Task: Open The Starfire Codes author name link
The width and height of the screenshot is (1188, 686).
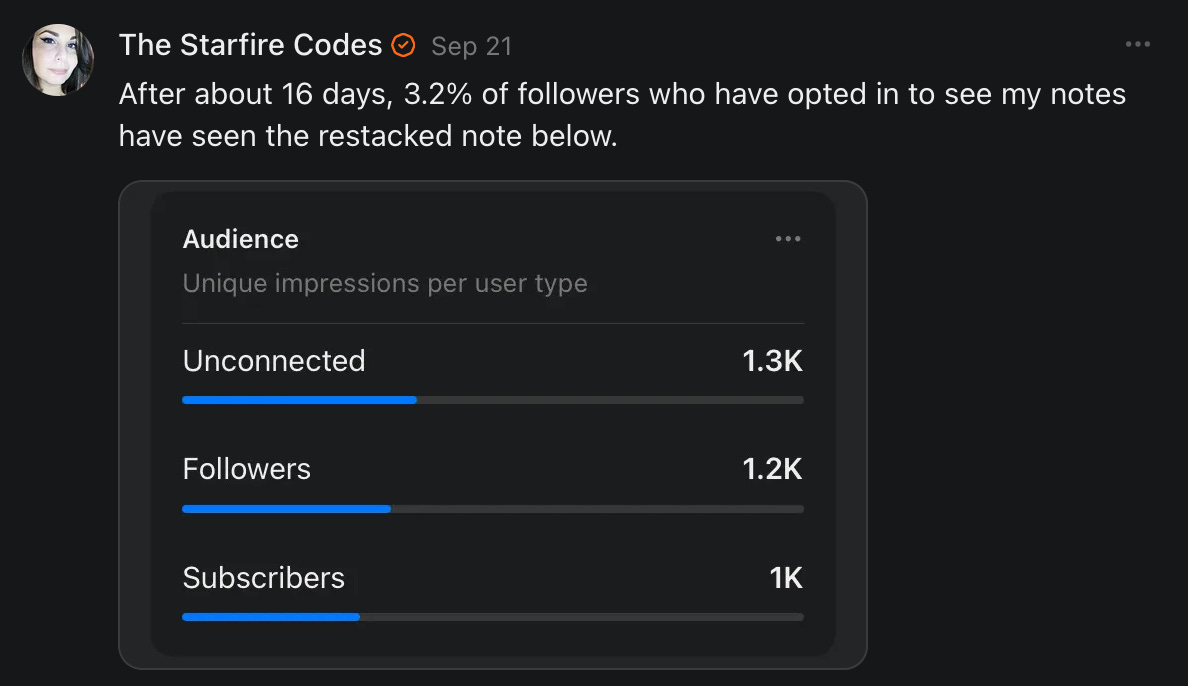Action: 250,45
